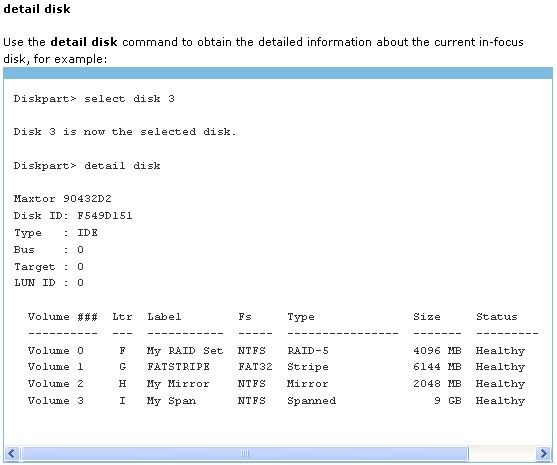Click the 'Ltr' column header

click(x=122, y=317)
